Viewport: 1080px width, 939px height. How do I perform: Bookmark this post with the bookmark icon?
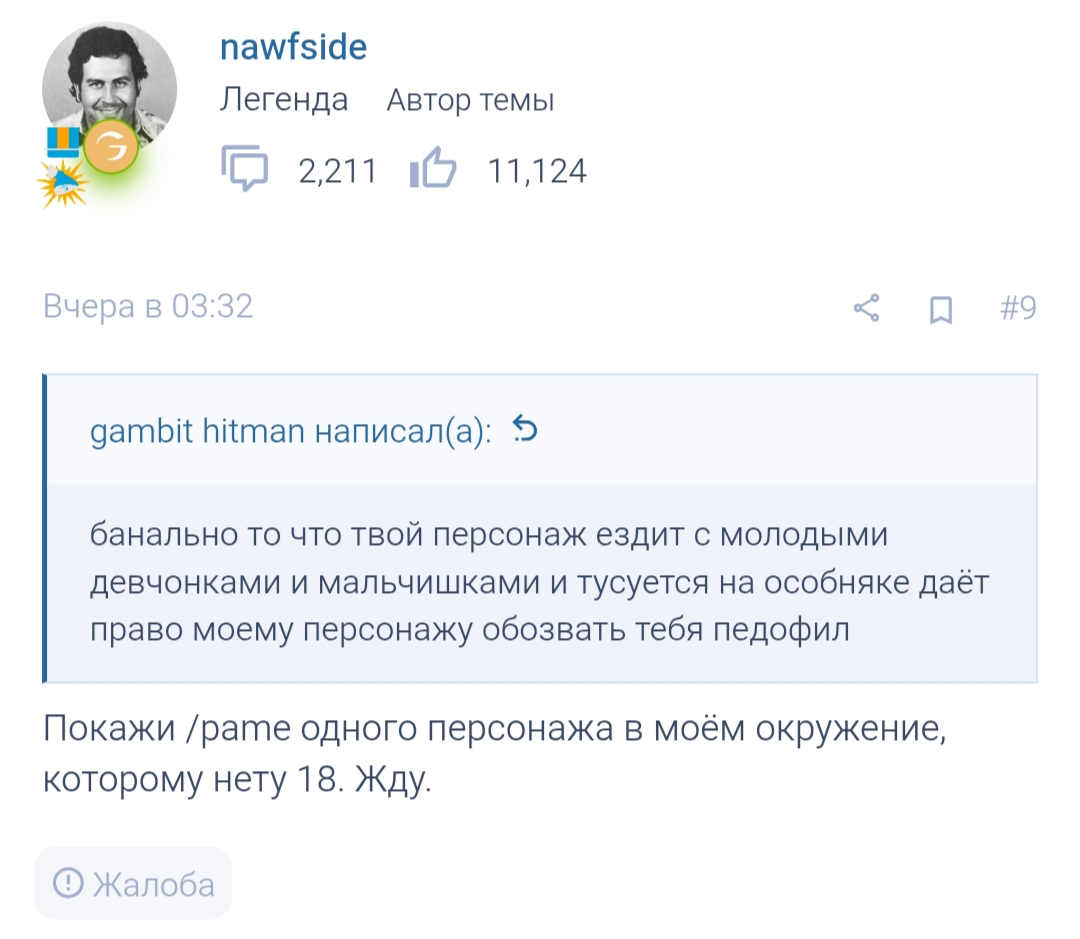pos(940,309)
